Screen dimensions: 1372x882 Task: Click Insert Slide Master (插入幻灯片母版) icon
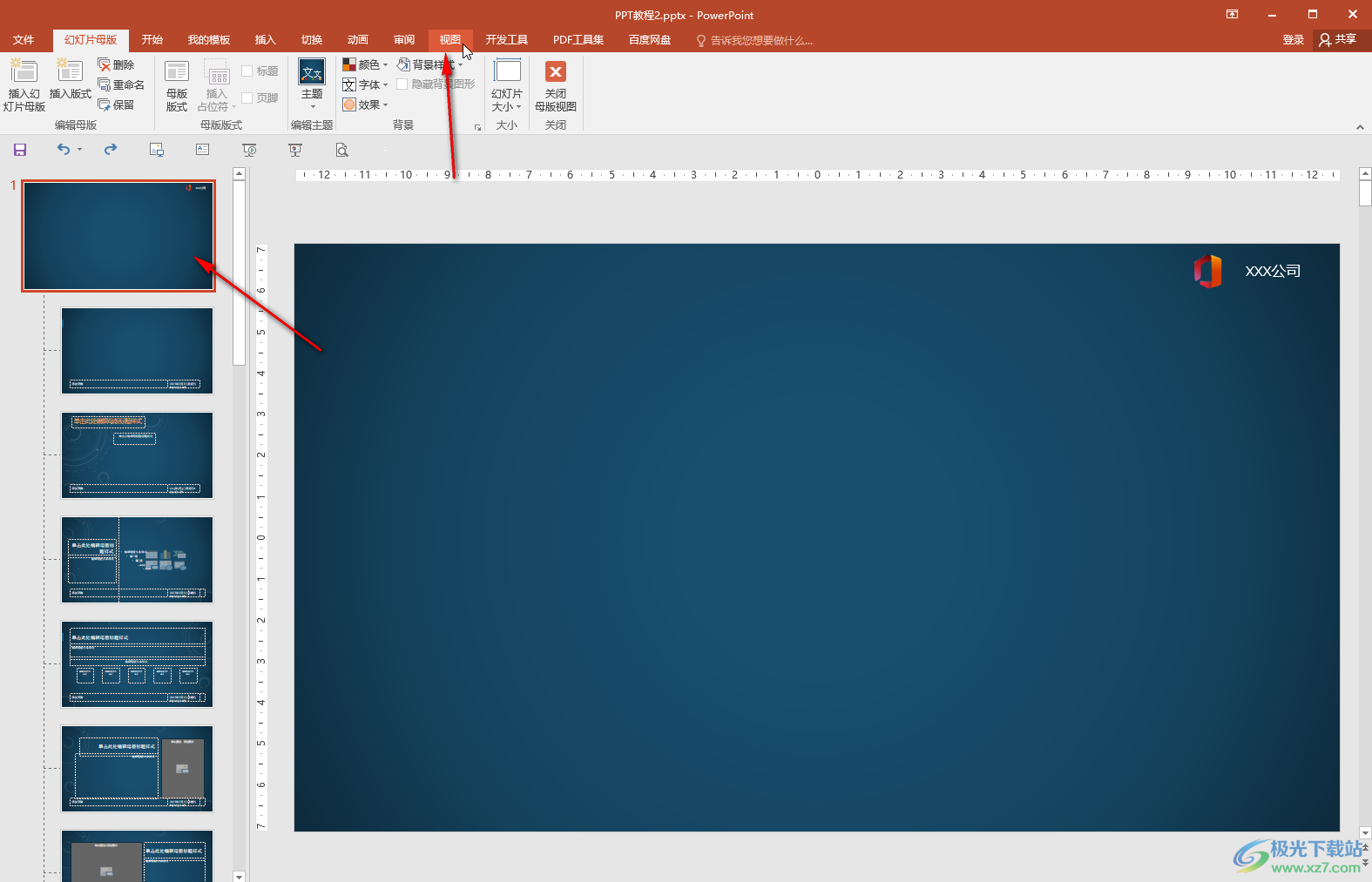point(24,85)
